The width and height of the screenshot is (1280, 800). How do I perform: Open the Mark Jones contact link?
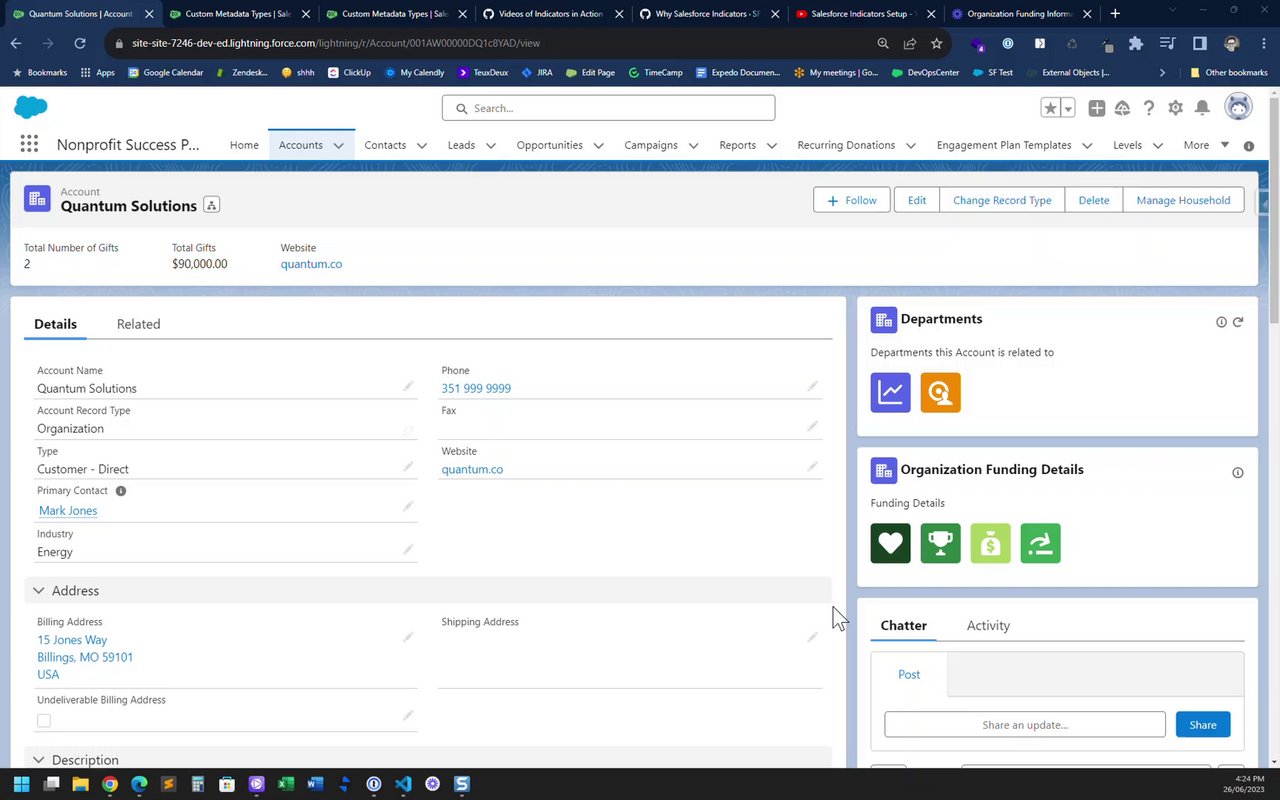[68, 510]
